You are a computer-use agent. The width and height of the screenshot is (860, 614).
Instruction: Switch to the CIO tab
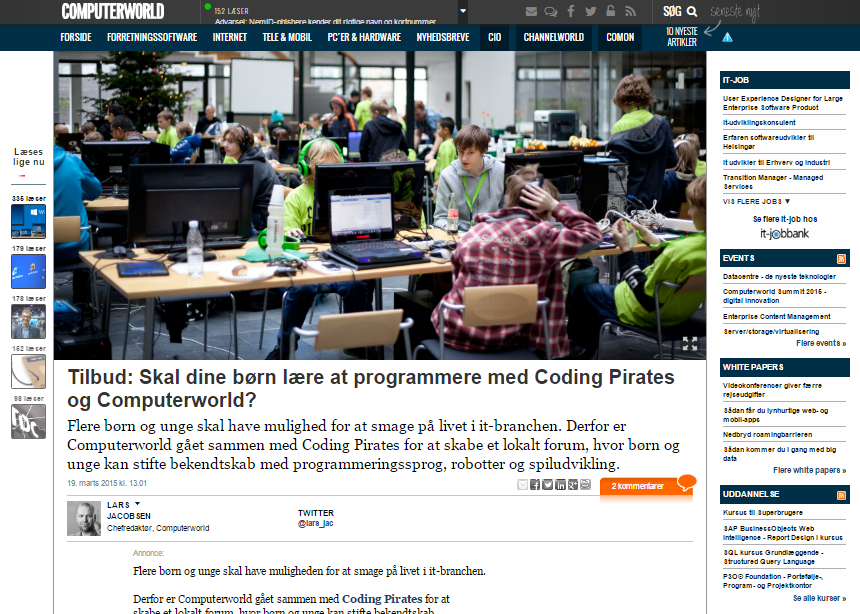pos(494,37)
